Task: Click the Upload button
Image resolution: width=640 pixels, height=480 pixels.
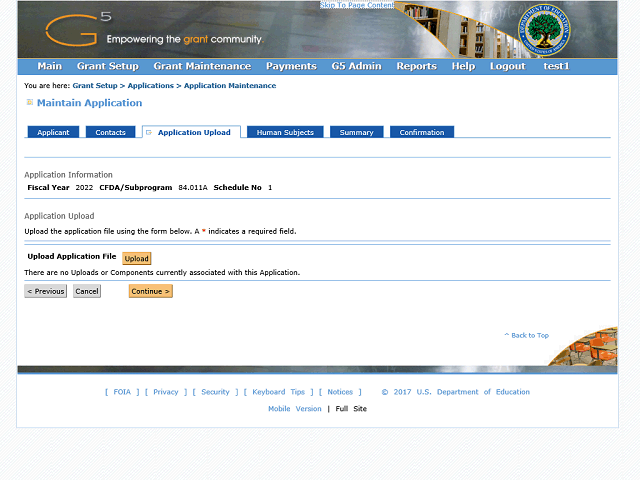Action: [x=137, y=258]
